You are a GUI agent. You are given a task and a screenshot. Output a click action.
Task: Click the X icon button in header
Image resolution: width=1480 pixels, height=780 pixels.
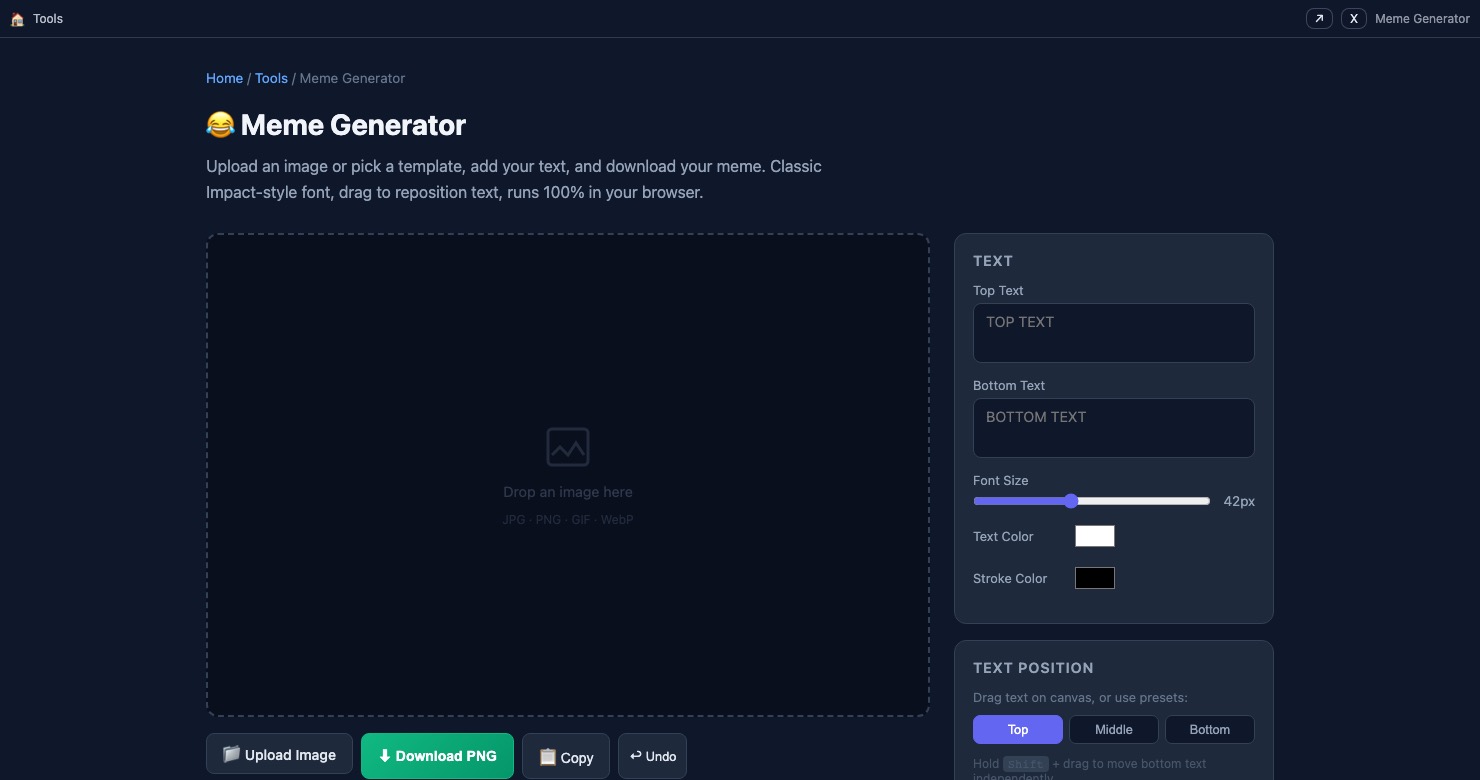pos(1353,19)
